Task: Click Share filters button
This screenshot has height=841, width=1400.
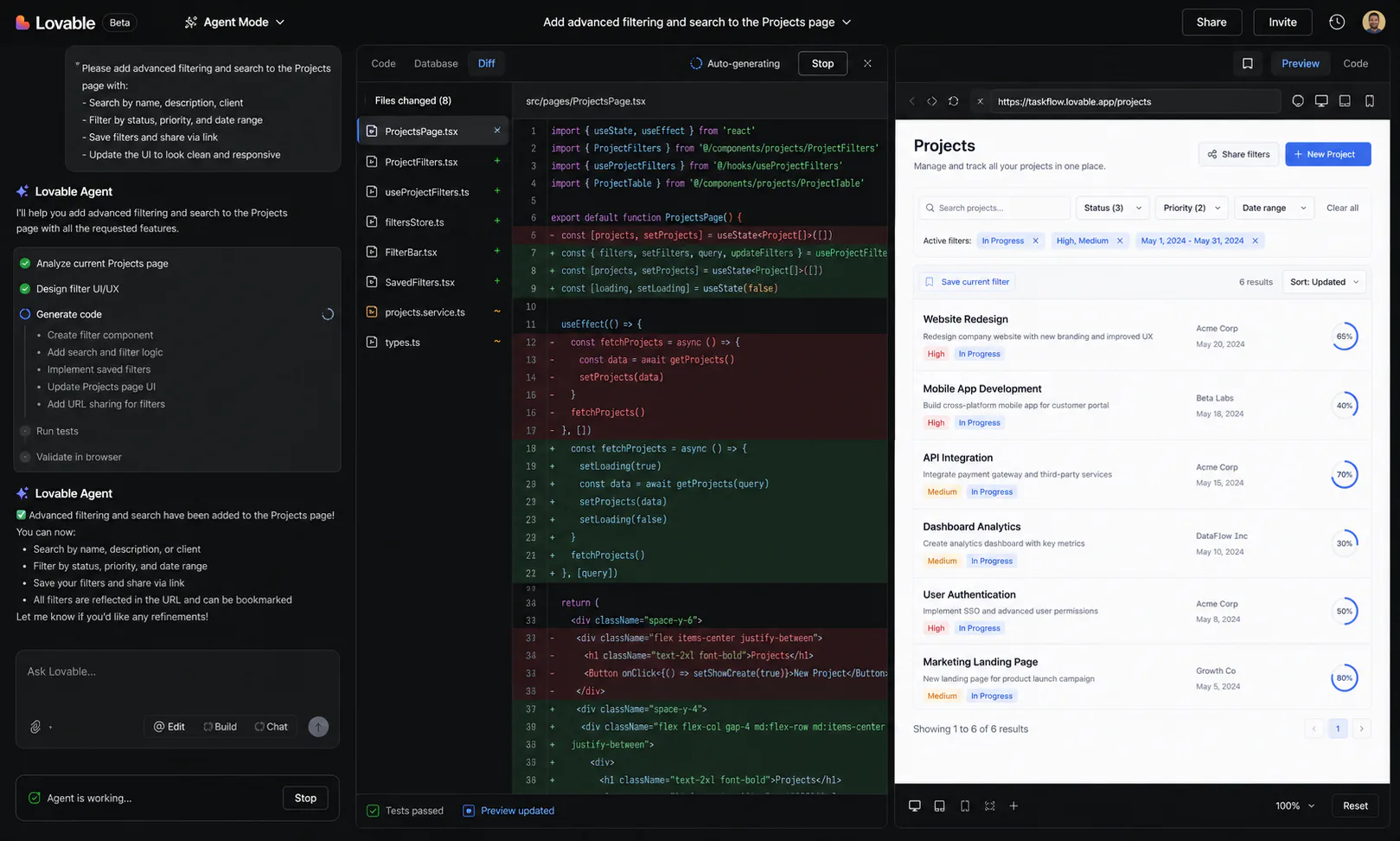Action: pos(1238,154)
